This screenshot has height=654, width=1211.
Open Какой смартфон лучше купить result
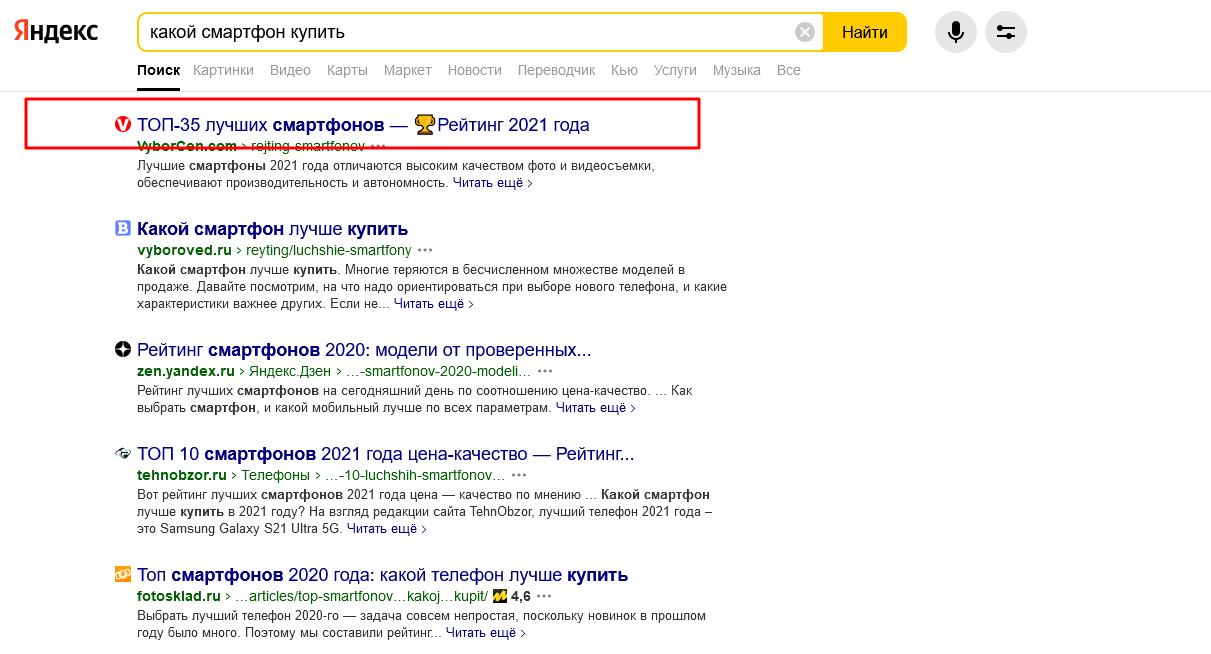pos(272,229)
